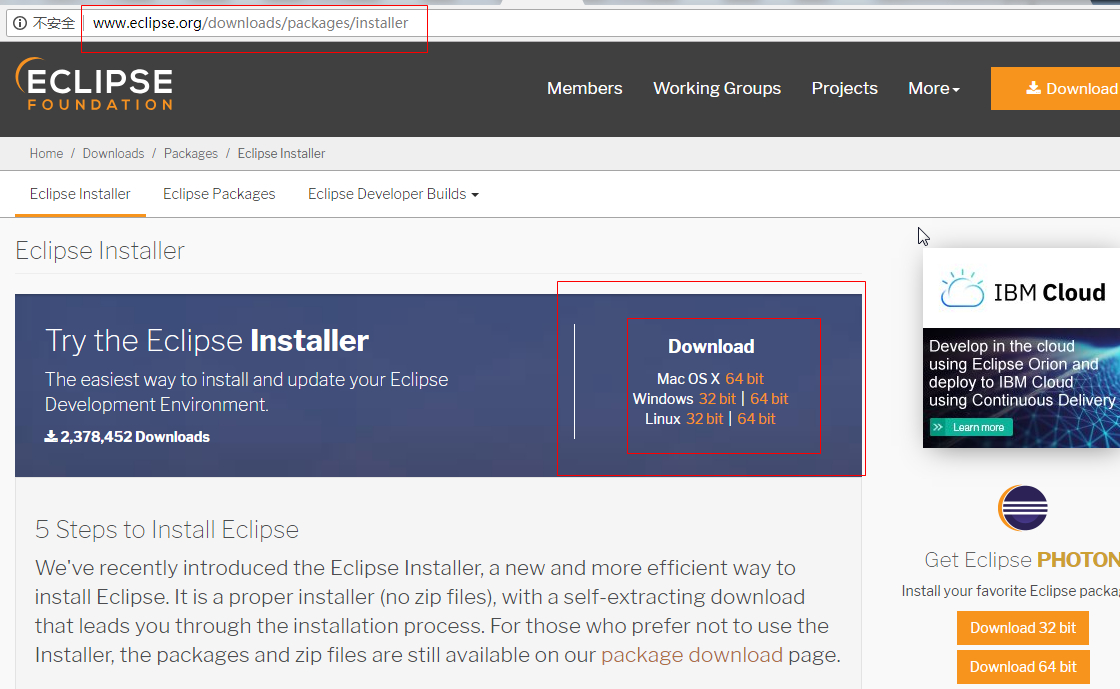Click the Eclipse Photon sphere logo
1120x689 pixels.
[1023, 508]
